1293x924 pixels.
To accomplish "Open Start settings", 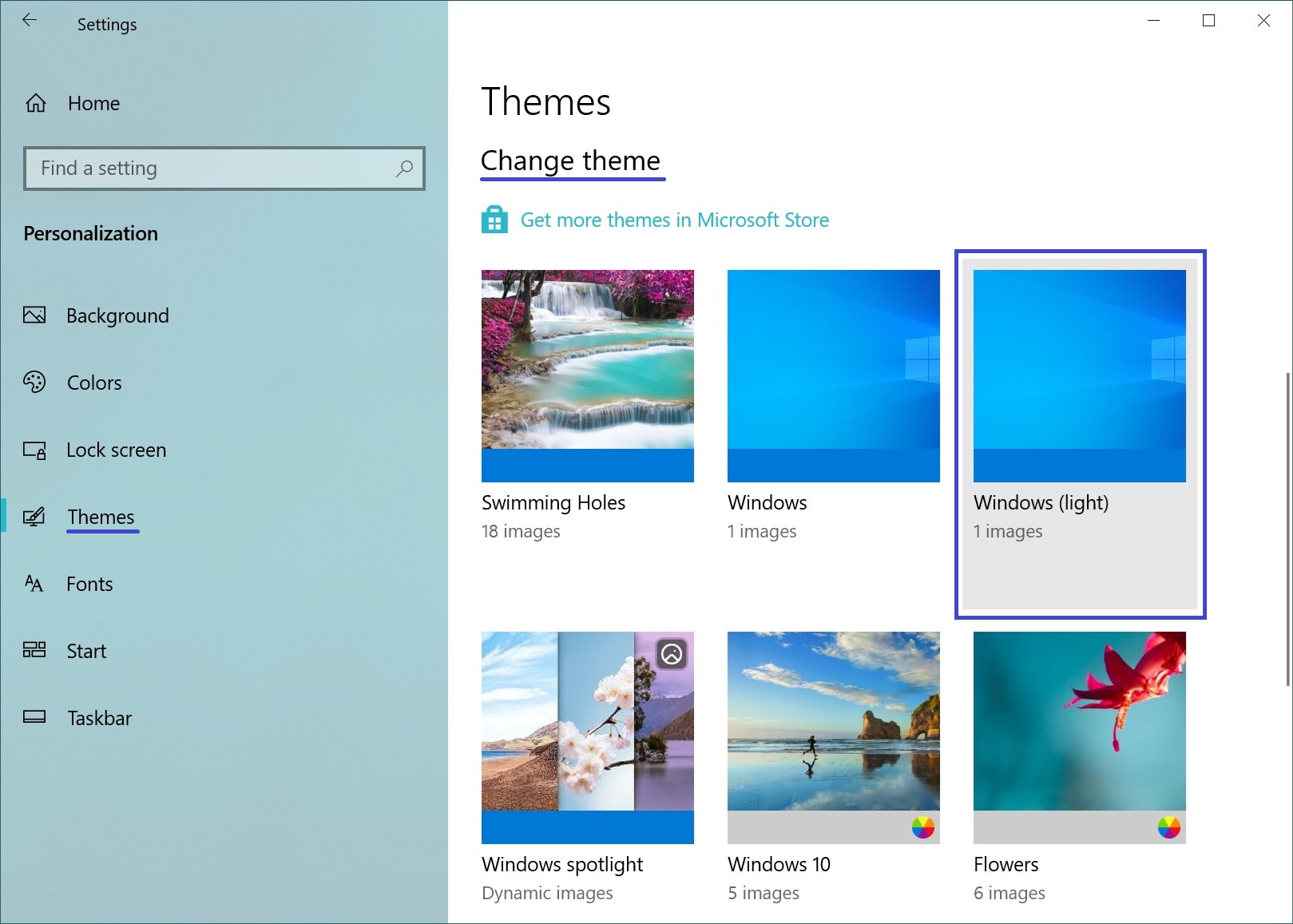I will coord(86,651).
